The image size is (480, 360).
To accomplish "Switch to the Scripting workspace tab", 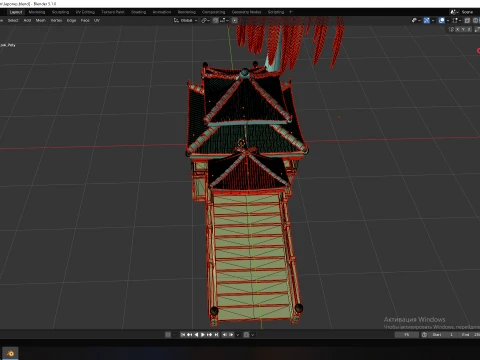I will click(276, 12).
